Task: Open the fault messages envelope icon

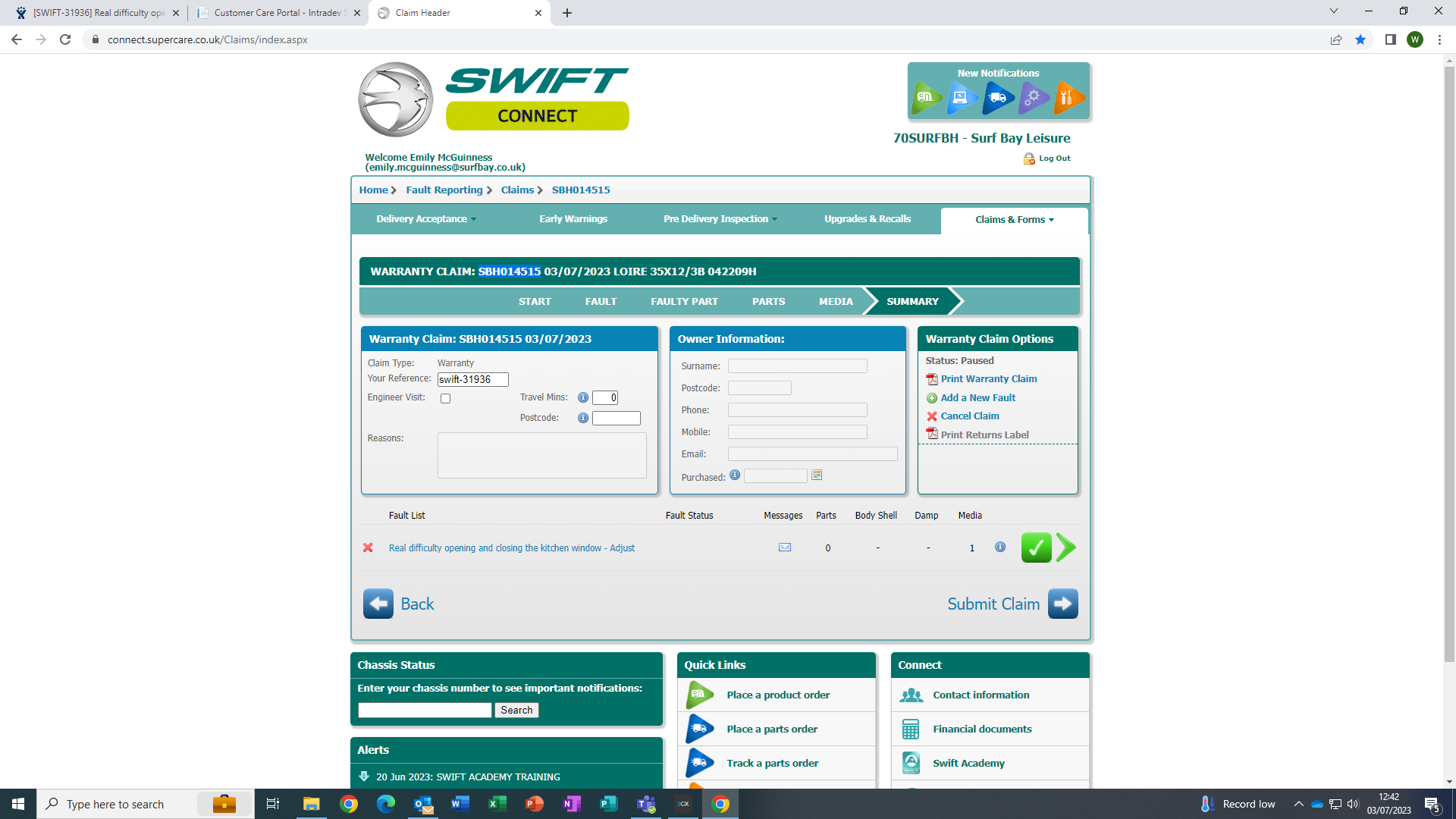Action: point(785,548)
